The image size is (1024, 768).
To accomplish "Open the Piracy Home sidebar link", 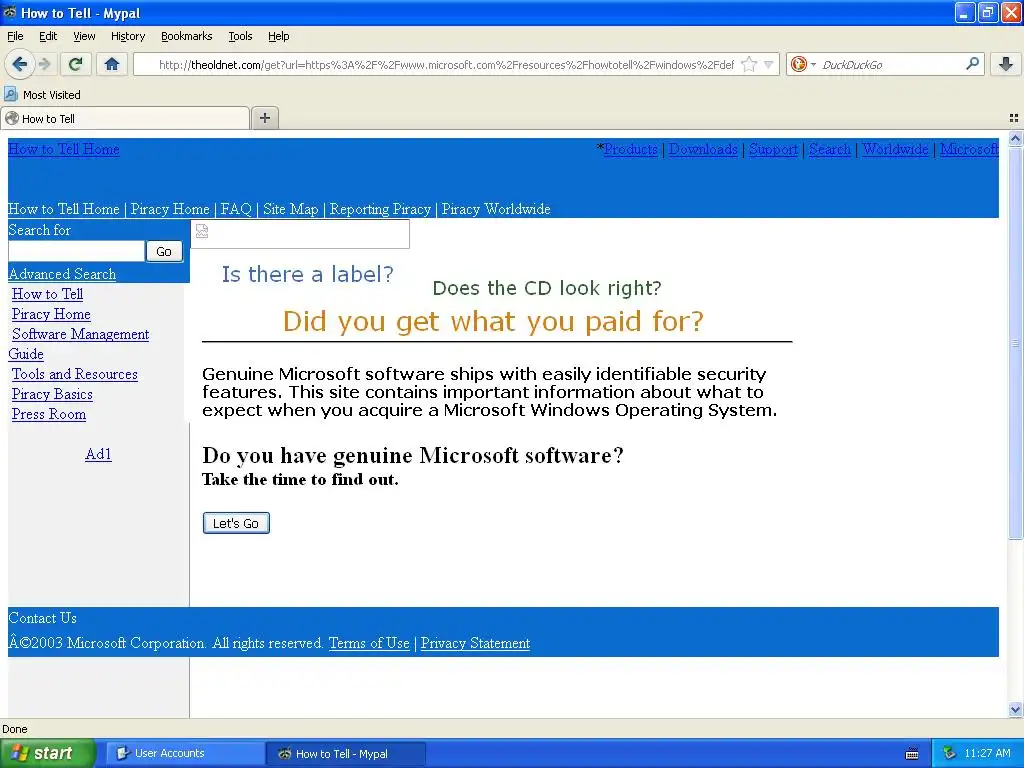I will [x=51, y=314].
